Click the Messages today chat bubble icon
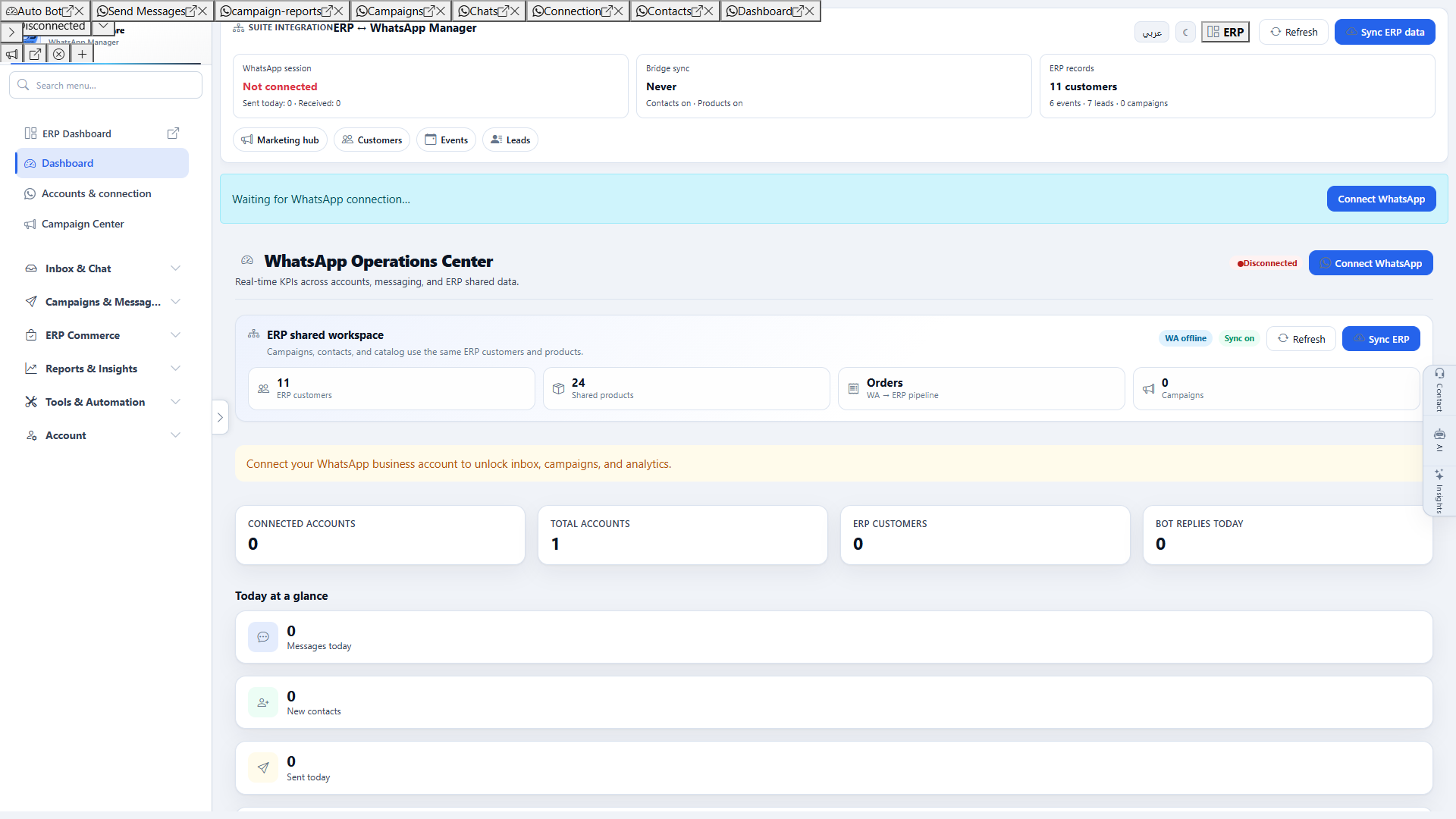 (263, 637)
